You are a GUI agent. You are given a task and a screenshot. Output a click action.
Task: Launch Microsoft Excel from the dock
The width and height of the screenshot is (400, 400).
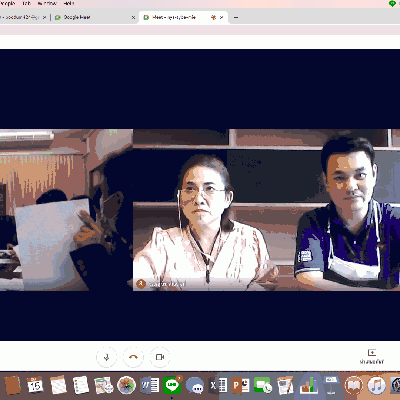coord(218,386)
